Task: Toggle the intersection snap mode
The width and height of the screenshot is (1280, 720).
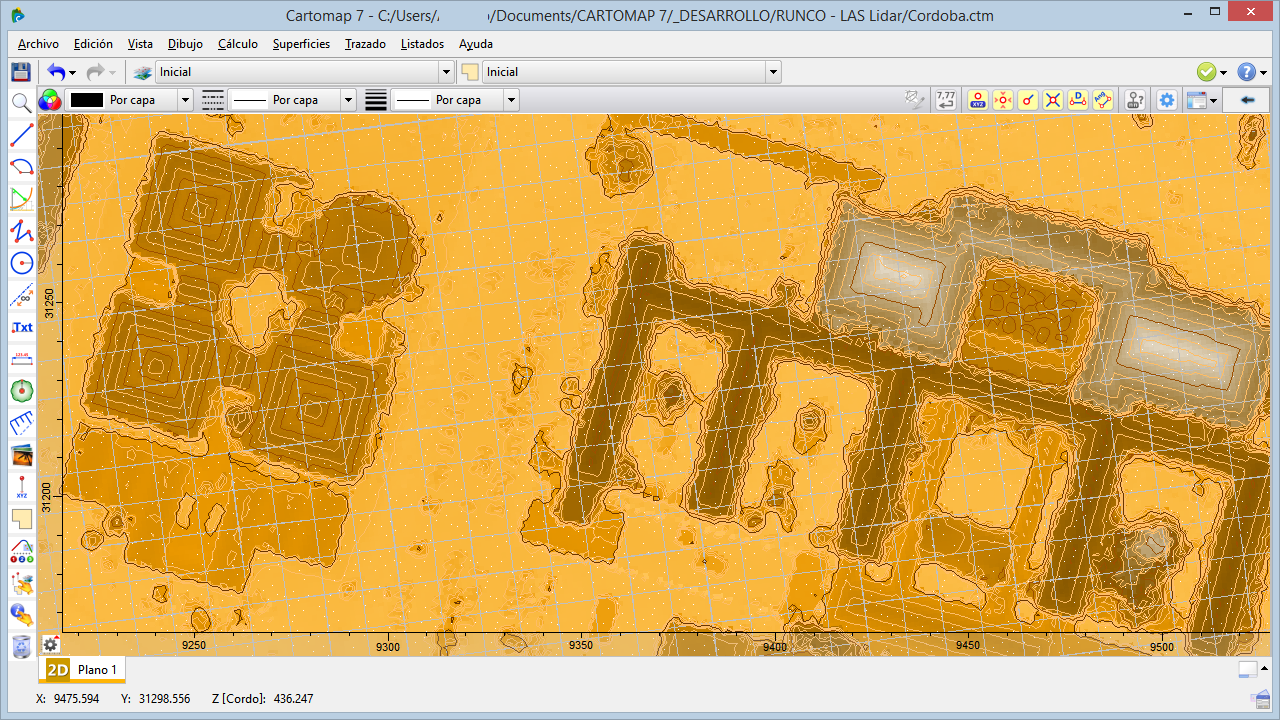Action: [1055, 100]
